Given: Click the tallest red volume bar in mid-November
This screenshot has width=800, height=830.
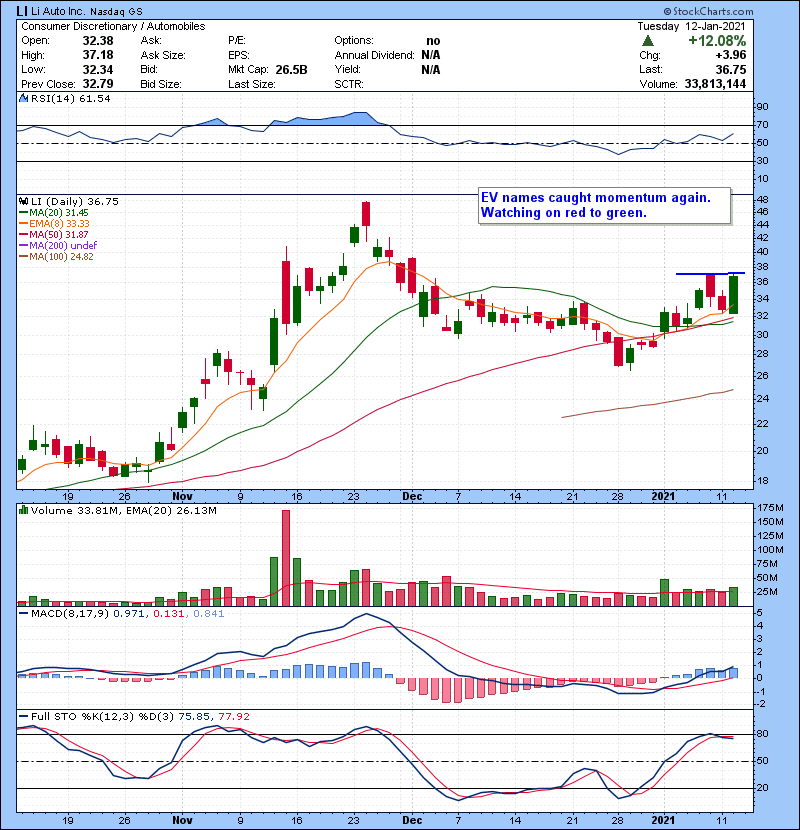Looking at the screenshot, I should click(286, 558).
